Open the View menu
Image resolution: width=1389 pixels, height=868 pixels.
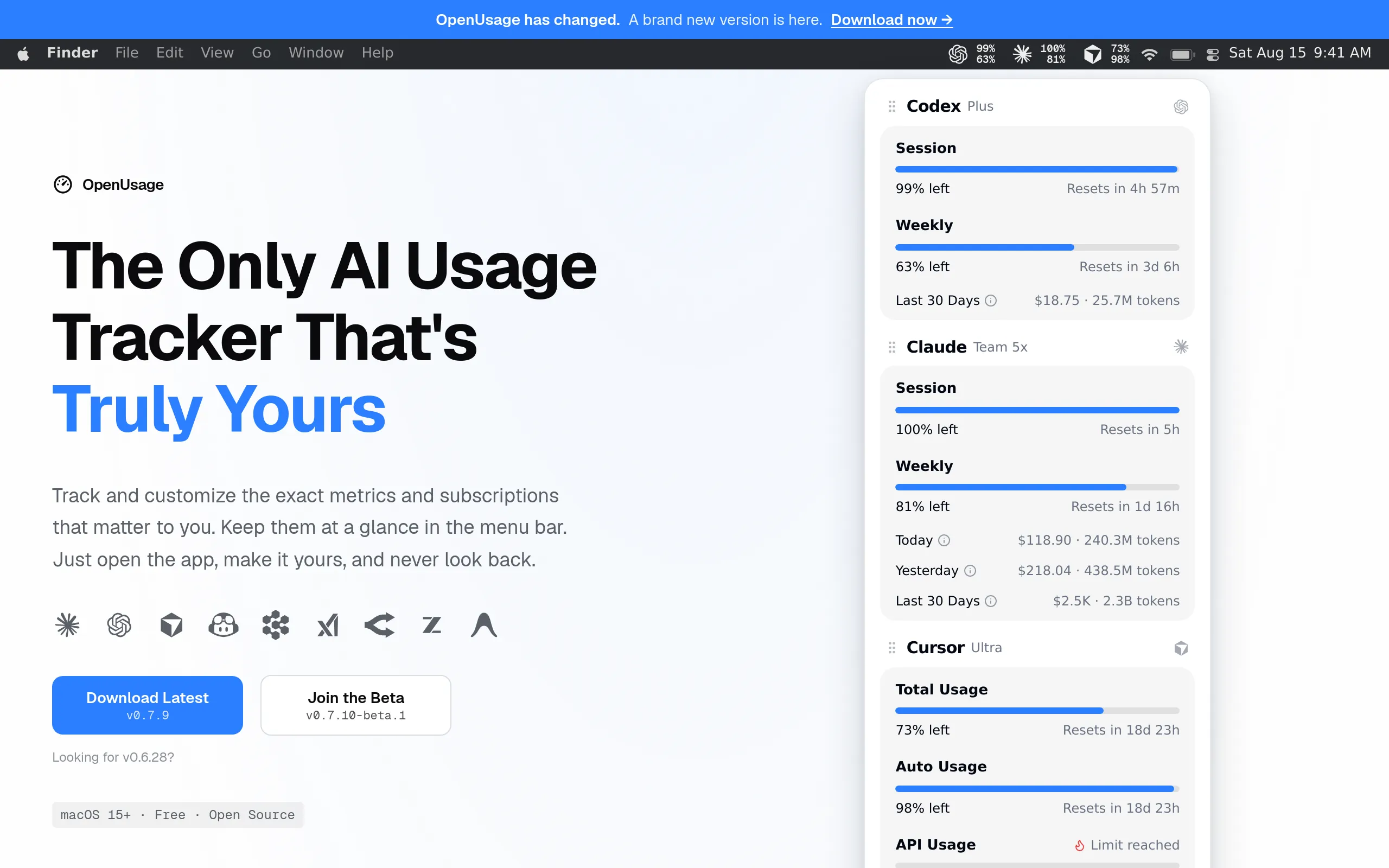coord(218,53)
